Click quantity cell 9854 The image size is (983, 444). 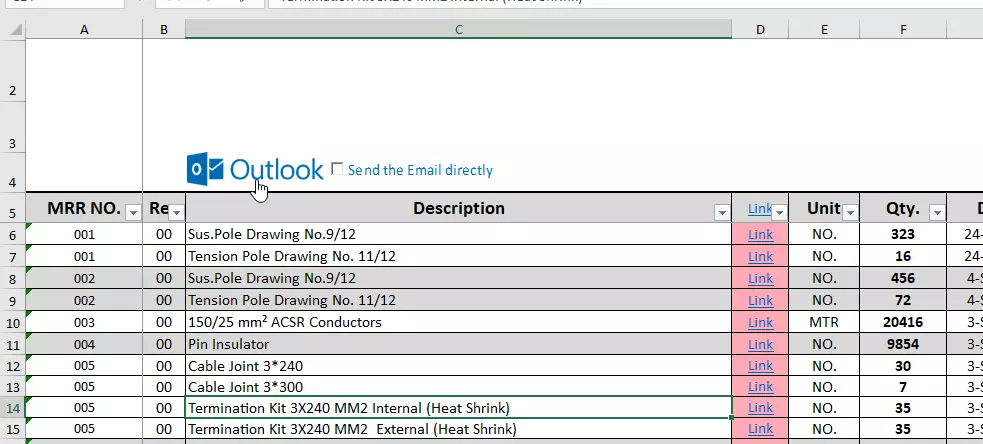tap(903, 344)
